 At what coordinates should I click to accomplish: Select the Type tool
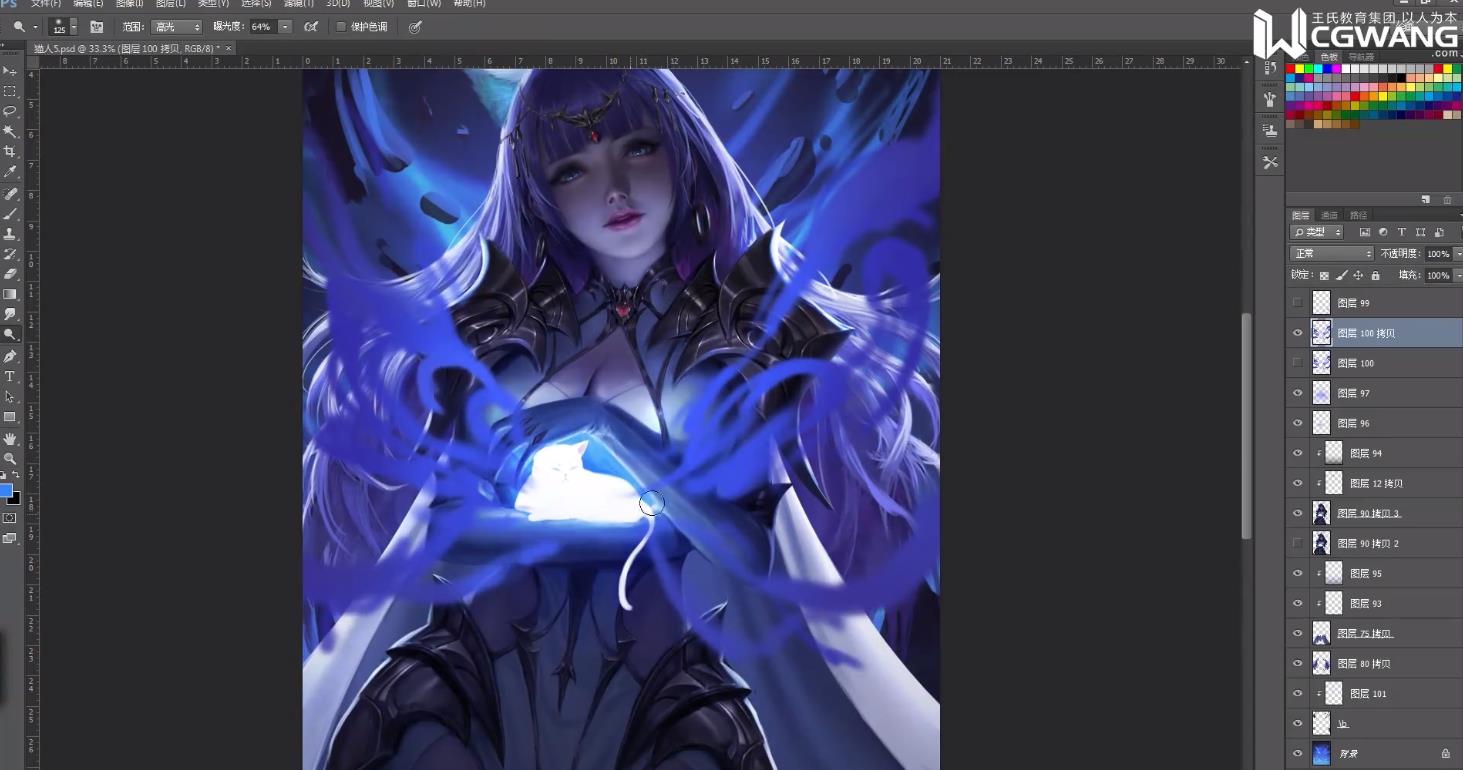pos(10,376)
